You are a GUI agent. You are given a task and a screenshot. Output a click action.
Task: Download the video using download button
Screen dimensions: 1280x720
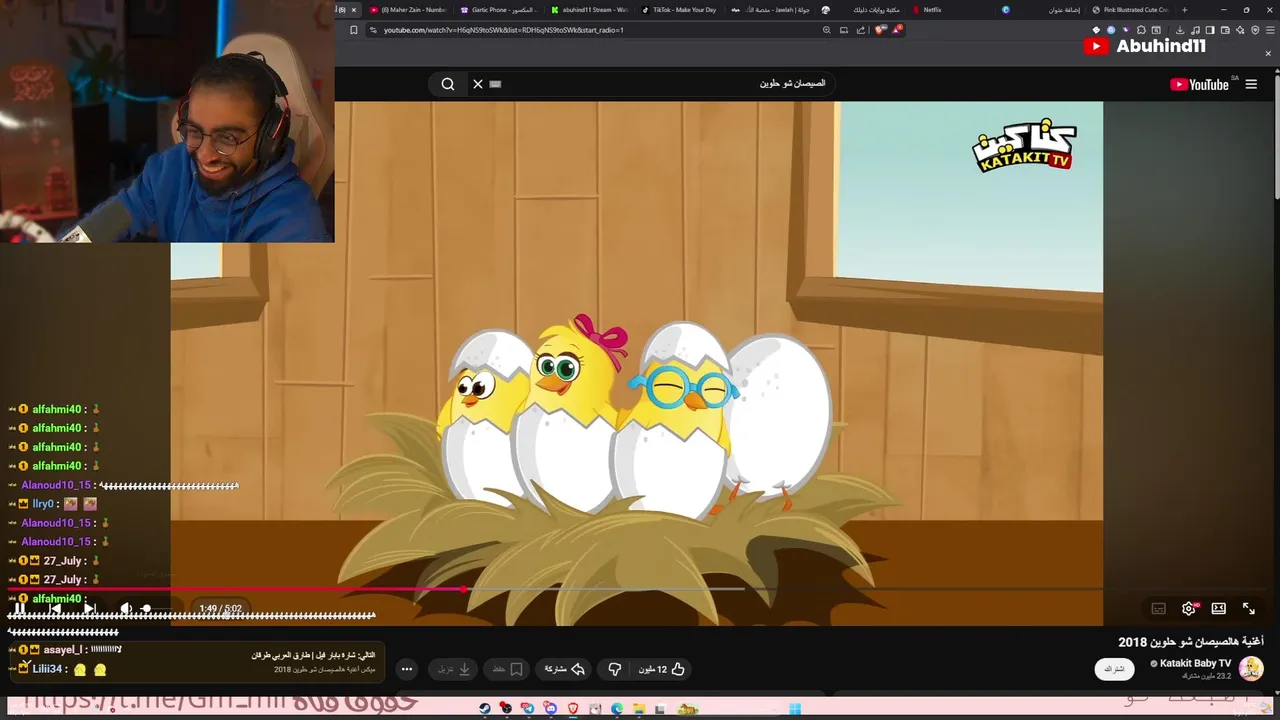tap(455, 669)
